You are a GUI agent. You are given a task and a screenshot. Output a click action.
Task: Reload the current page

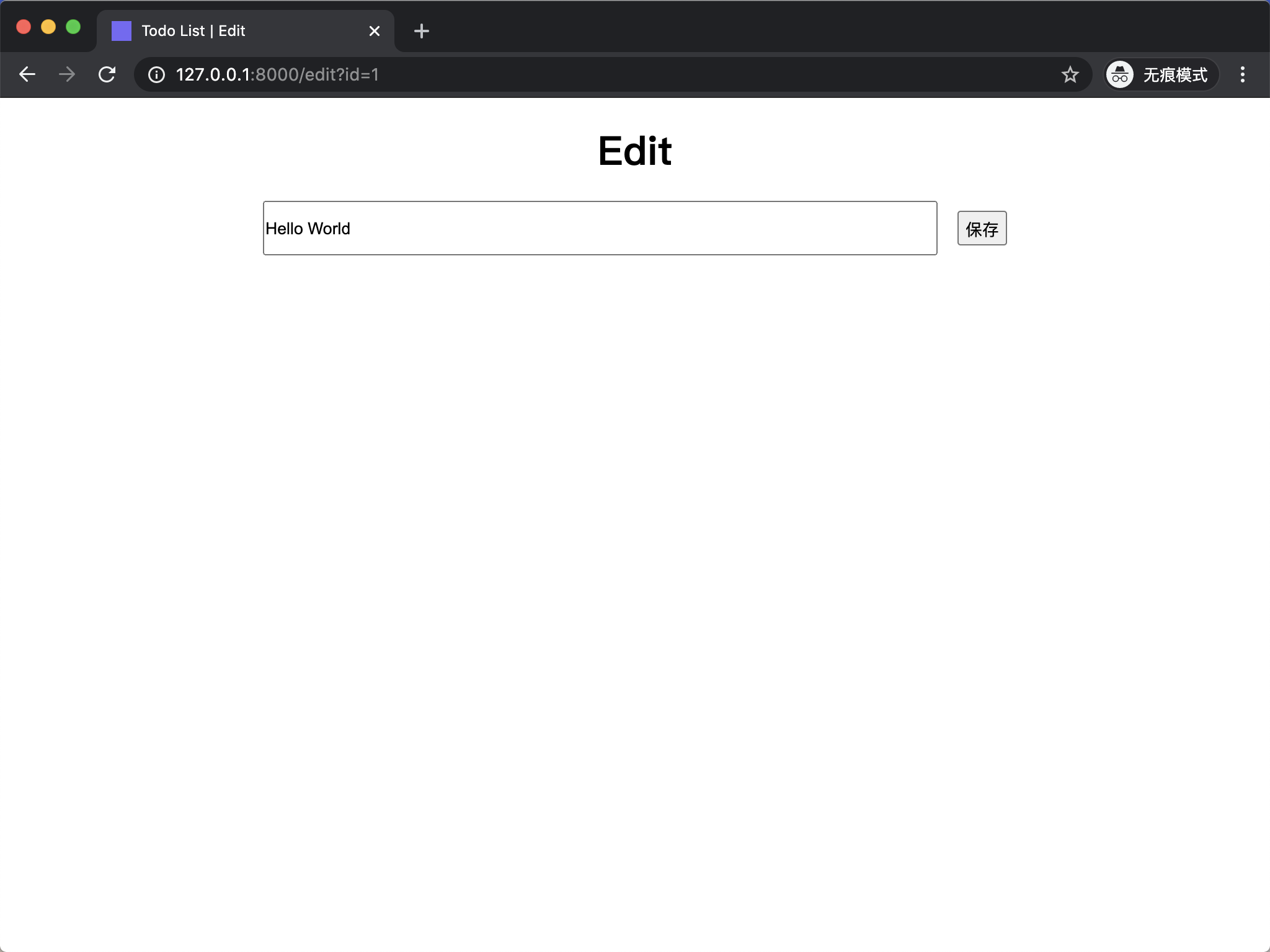(107, 74)
